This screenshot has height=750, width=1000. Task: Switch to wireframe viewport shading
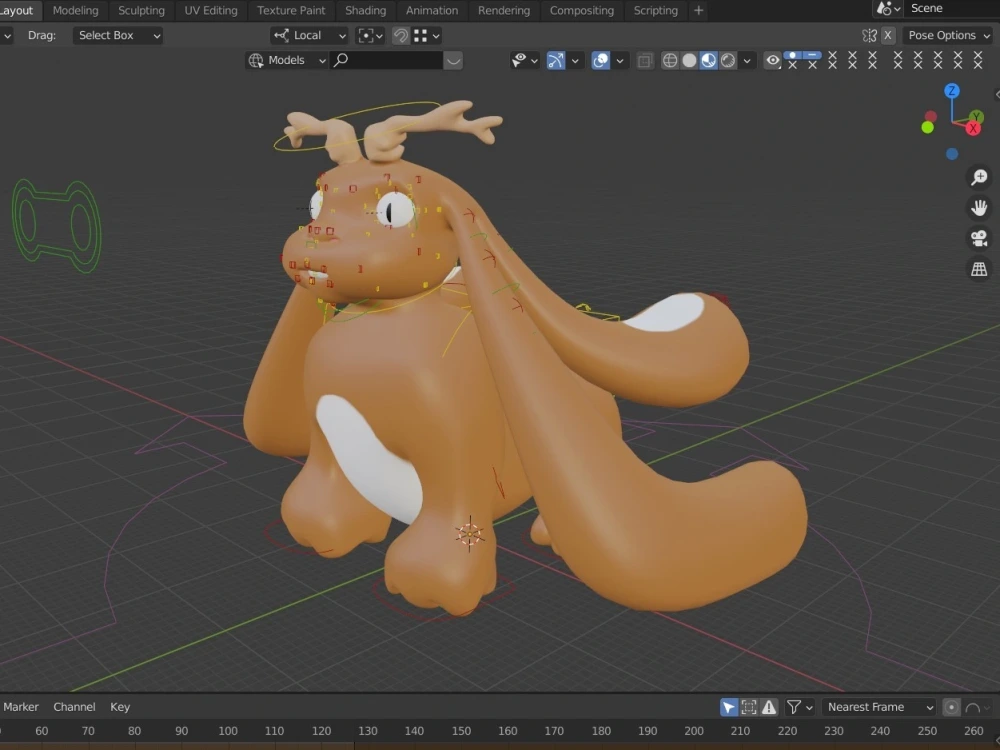click(x=670, y=60)
